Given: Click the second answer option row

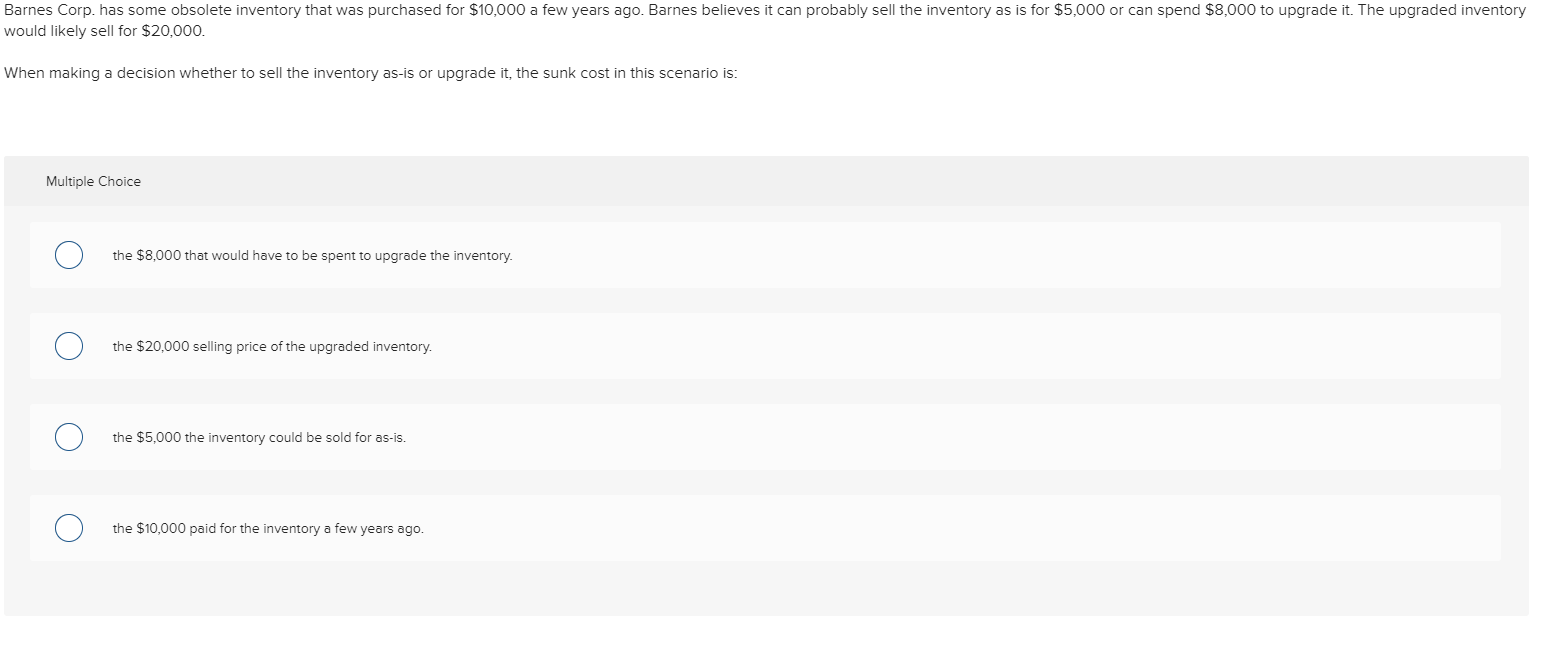Looking at the screenshot, I should 600,346.
